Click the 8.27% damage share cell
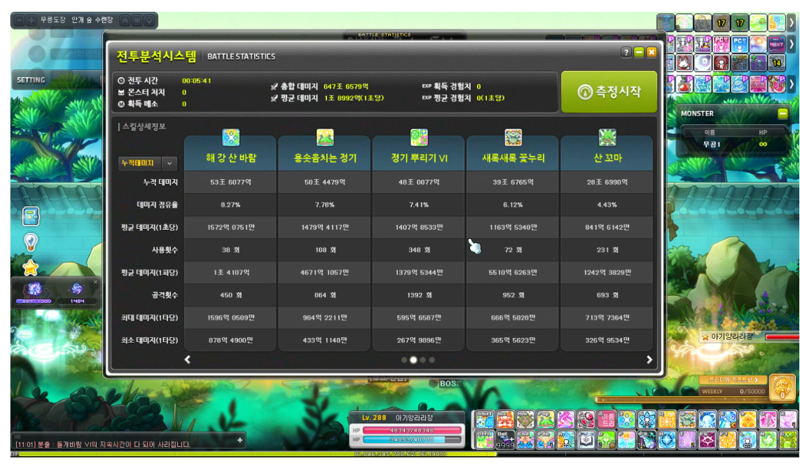Image resolution: width=800 pixels, height=465 pixels. coord(231,205)
